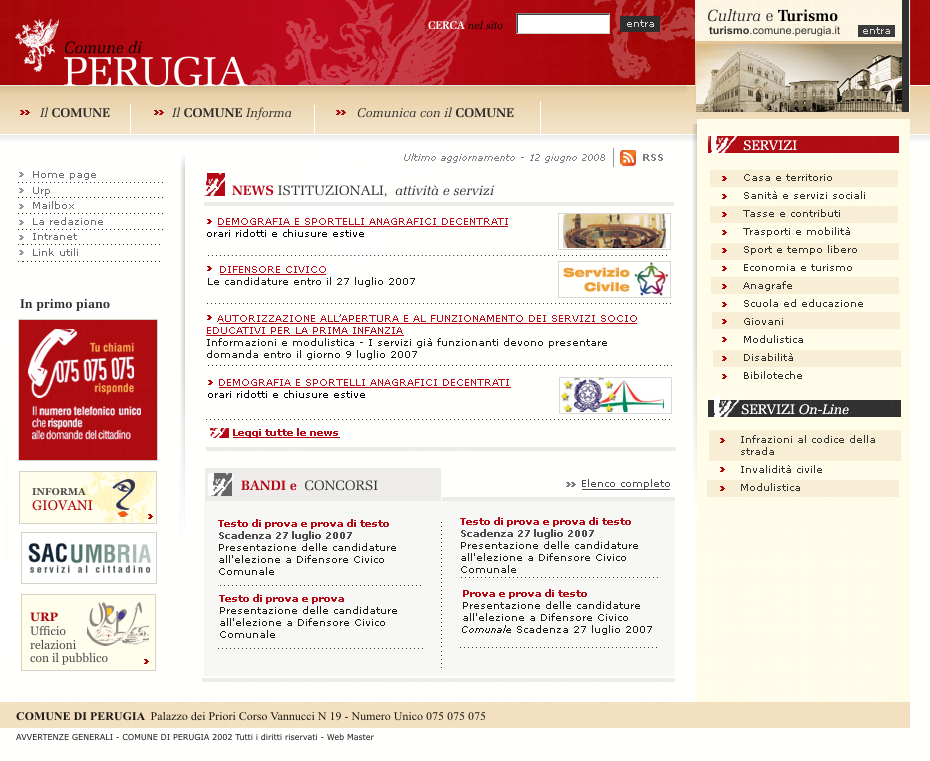Click the Servizio Civile logo thumbnail
Screen dimensions: 930x761
pyautogui.click(x=614, y=279)
